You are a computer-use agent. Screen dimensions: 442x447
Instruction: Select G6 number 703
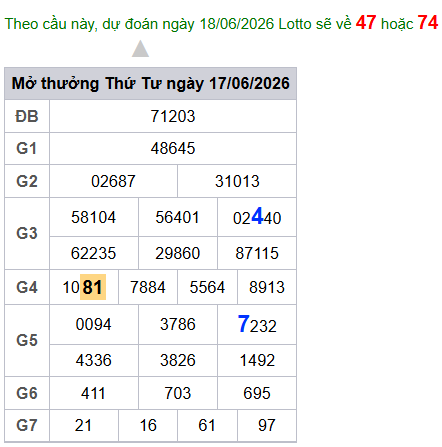178,393
